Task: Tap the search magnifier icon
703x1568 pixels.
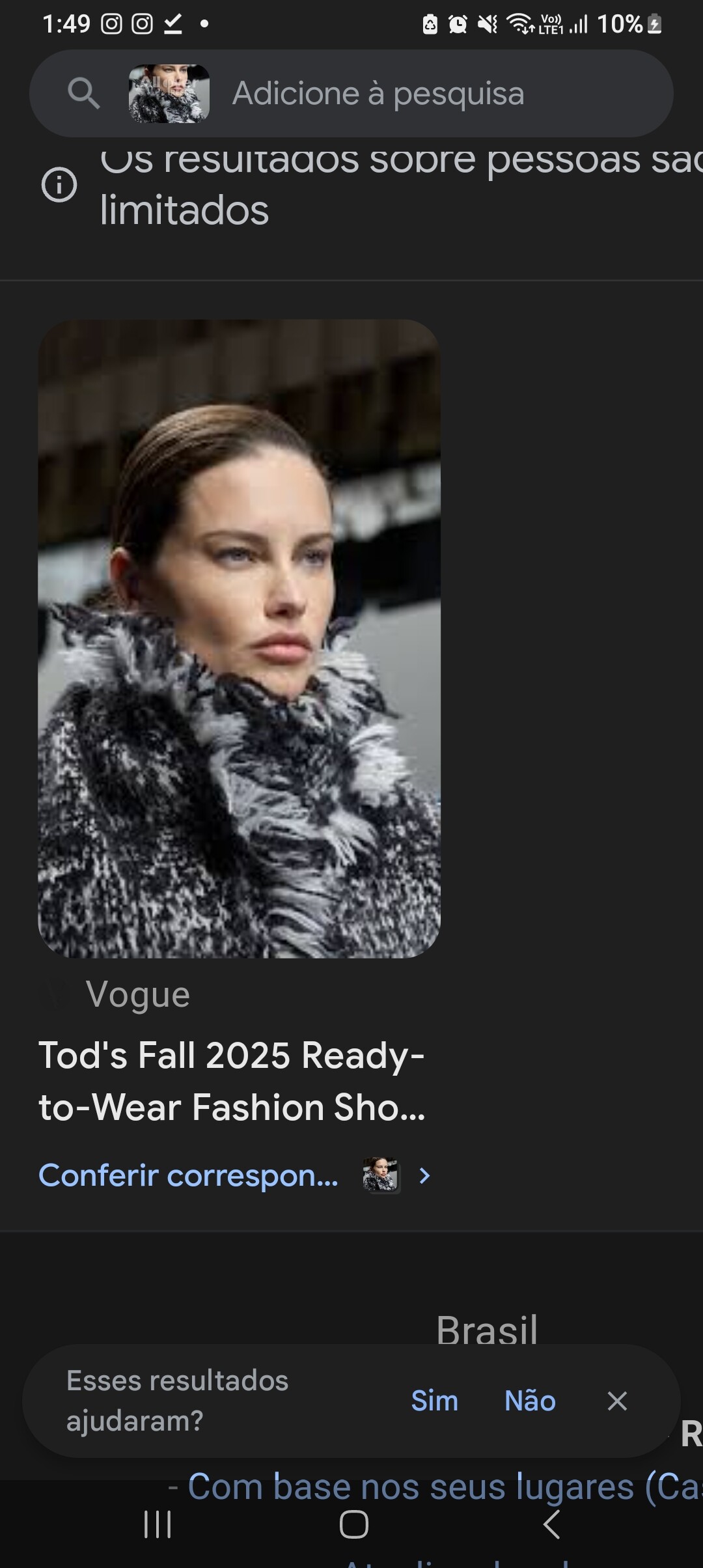Action: [x=84, y=93]
